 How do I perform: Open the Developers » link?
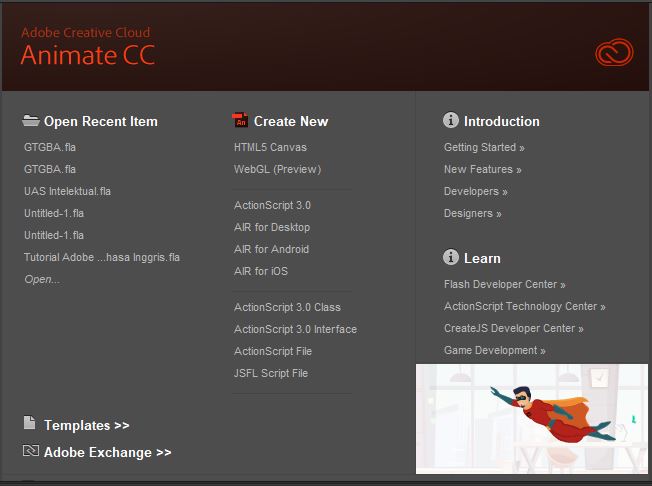(x=476, y=191)
